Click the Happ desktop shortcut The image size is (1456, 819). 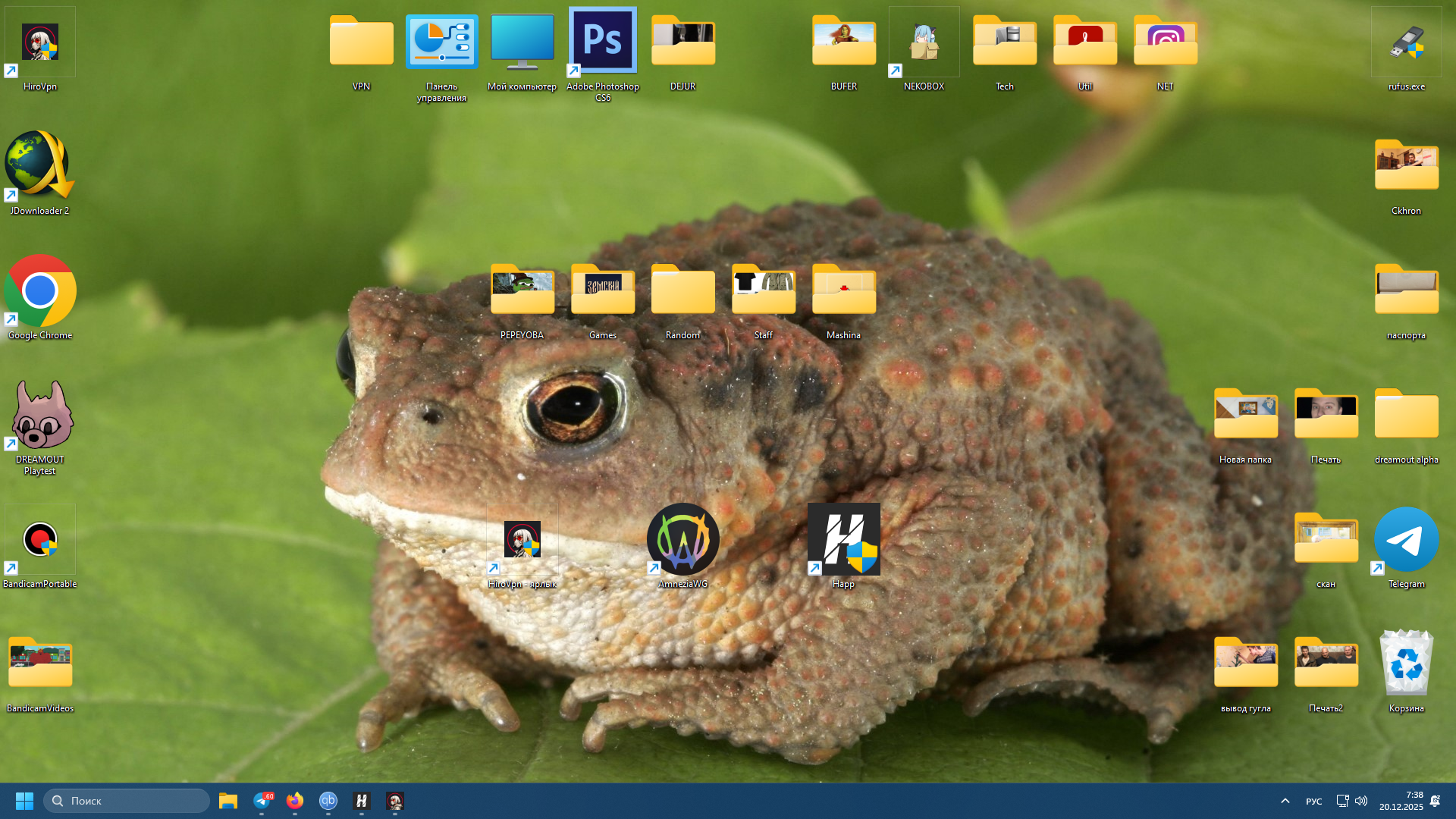843,540
